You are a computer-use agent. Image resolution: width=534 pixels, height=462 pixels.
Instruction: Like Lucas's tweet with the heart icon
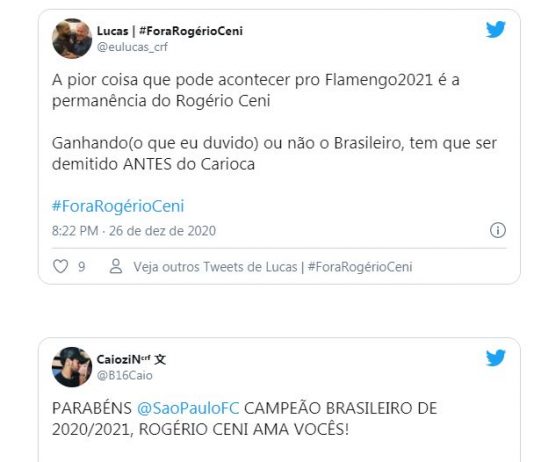pos(61,266)
